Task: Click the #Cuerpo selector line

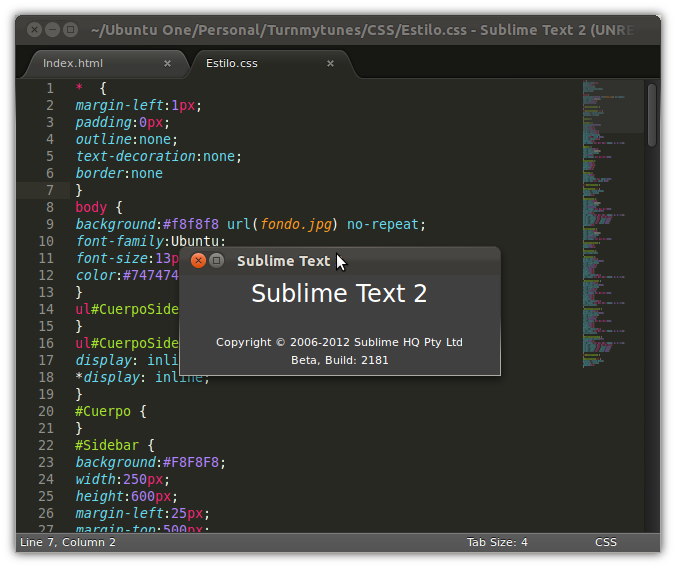Action: coord(111,411)
